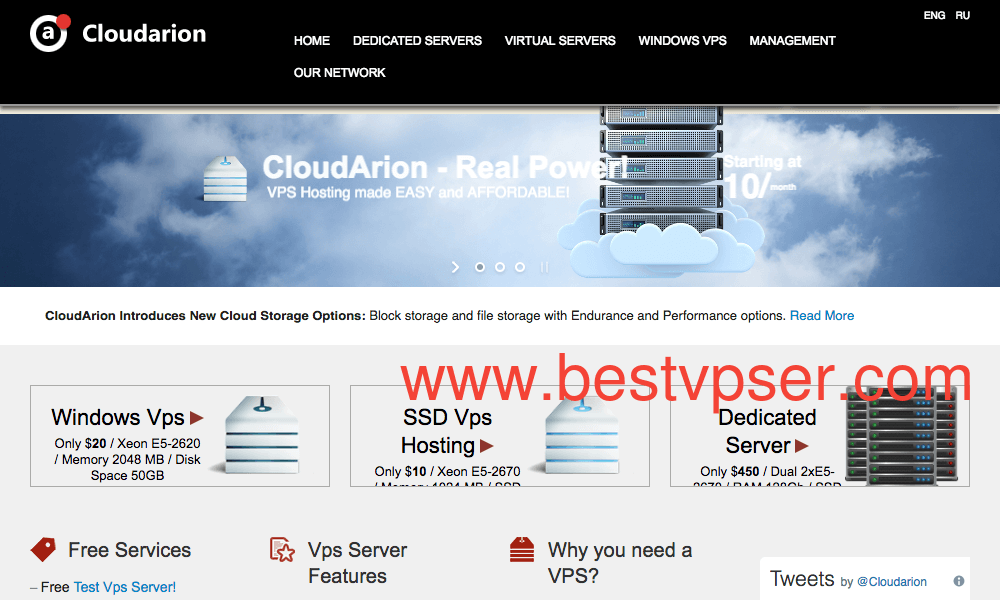Click the slider next arrow chevron
The height and width of the screenshot is (600, 1000).
click(455, 267)
